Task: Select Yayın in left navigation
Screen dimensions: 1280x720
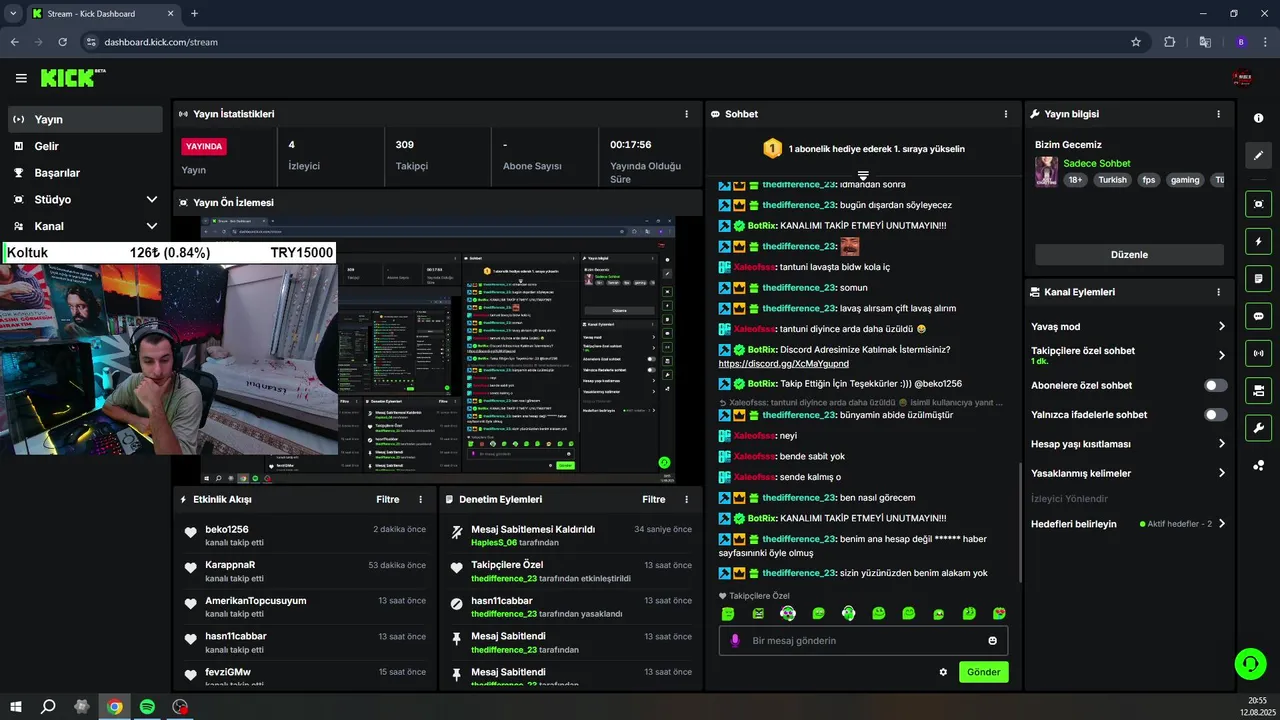Action: (x=85, y=119)
